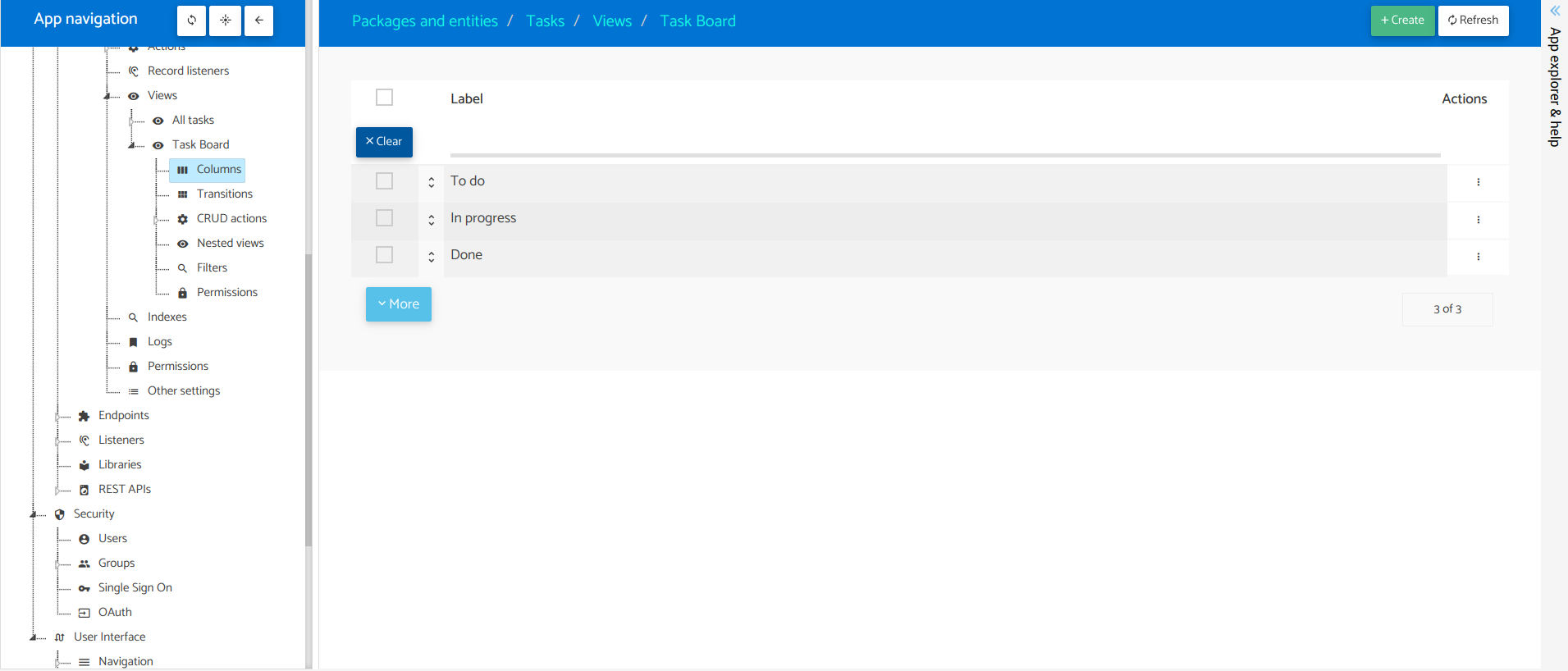
Task: Click the In progress label text
Action: click(x=483, y=218)
